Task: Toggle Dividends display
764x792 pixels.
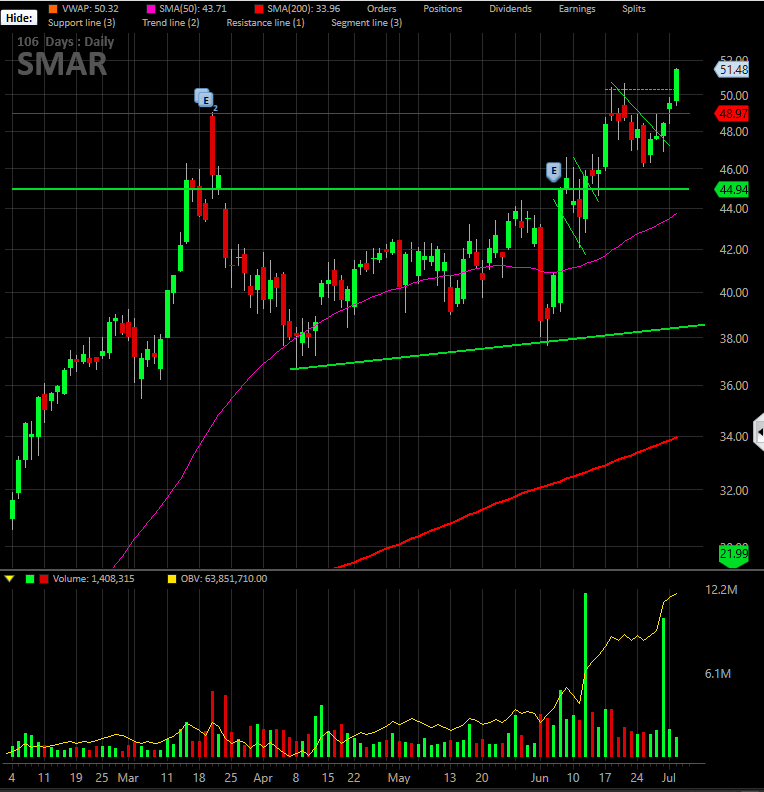Action: tap(511, 9)
